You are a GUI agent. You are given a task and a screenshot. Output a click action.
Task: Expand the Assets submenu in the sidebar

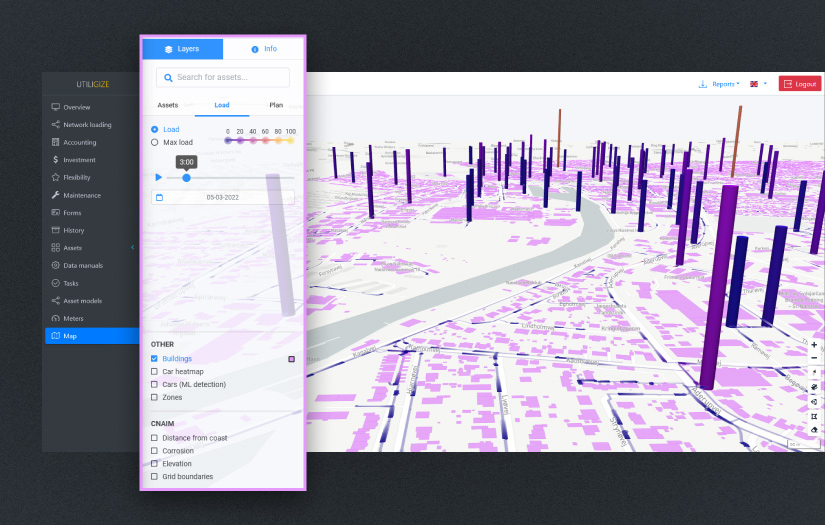133,248
